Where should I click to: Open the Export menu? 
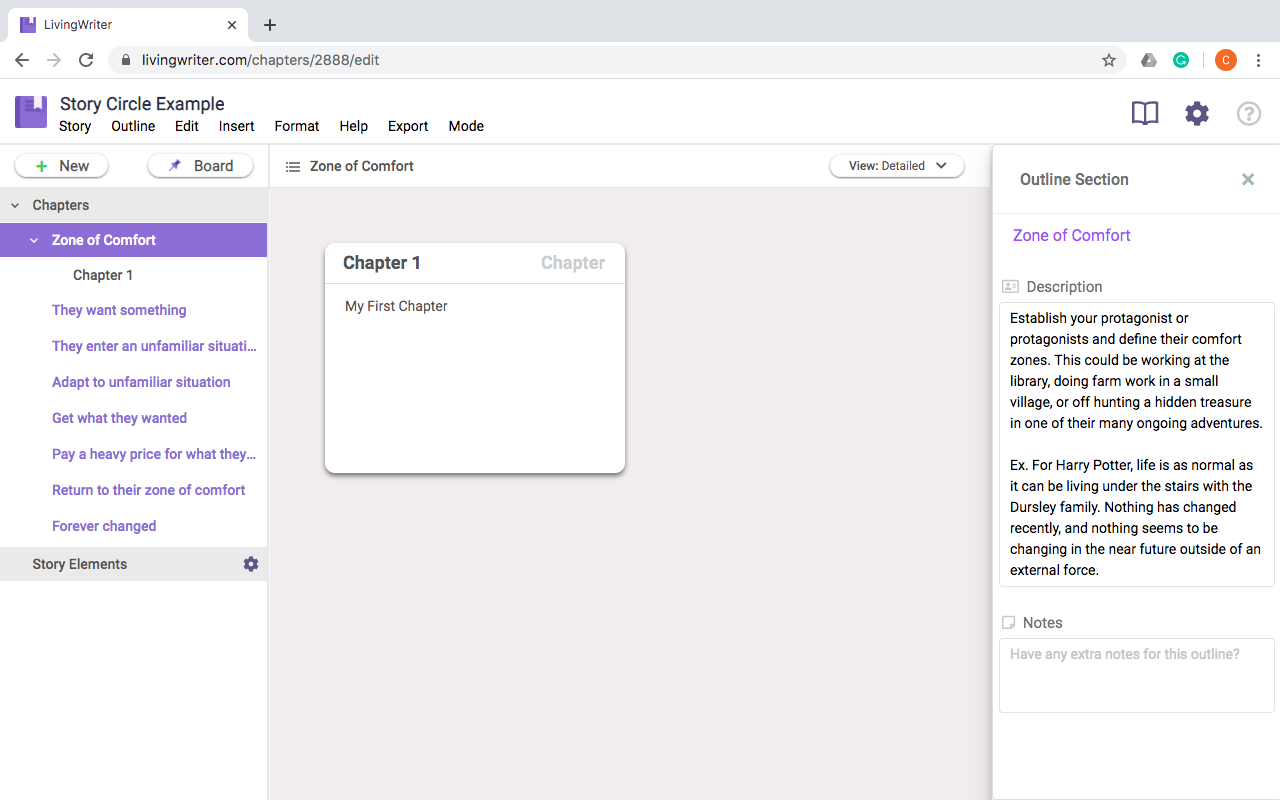(408, 126)
